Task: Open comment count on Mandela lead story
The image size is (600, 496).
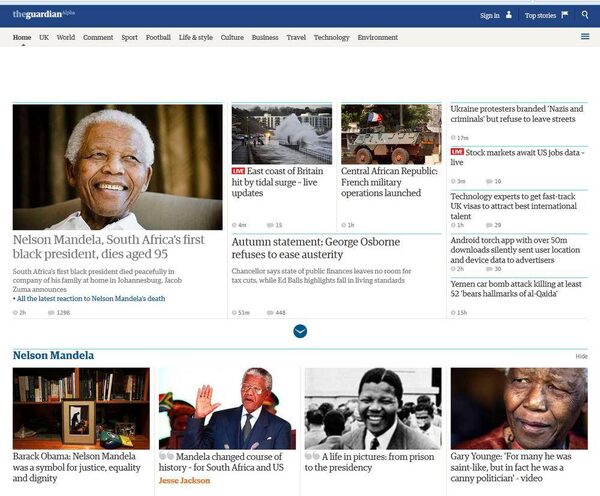Action: pyautogui.click(x=58, y=313)
